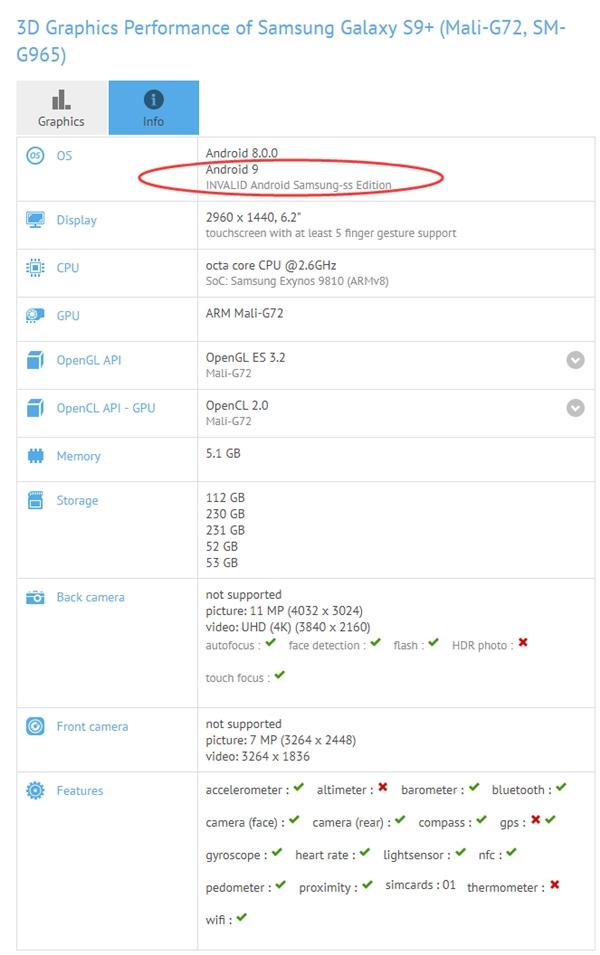This screenshot has width=600, height=955.
Task: Click the Features gear icon
Action: [x=35, y=790]
